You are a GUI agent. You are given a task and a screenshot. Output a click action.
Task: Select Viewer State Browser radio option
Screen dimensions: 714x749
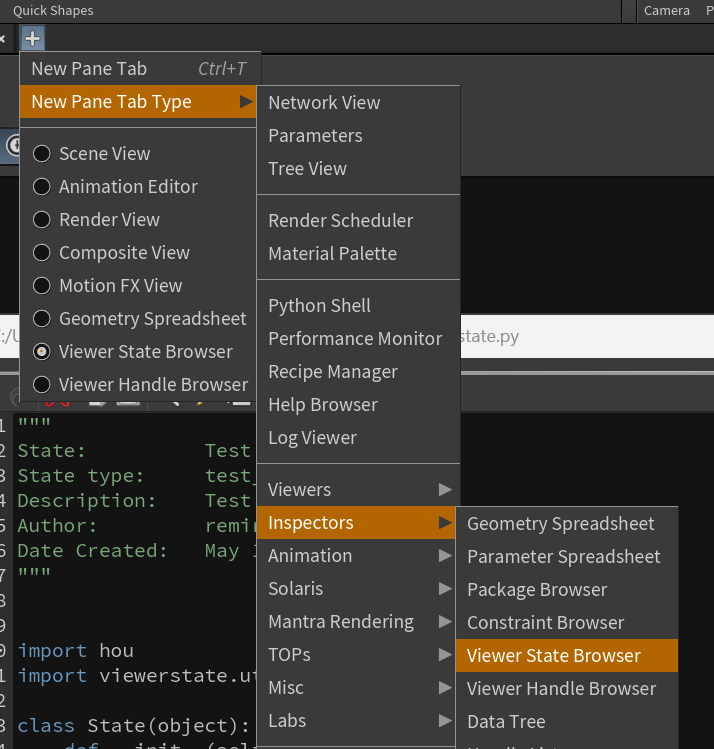pyautogui.click(x=139, y=352)
